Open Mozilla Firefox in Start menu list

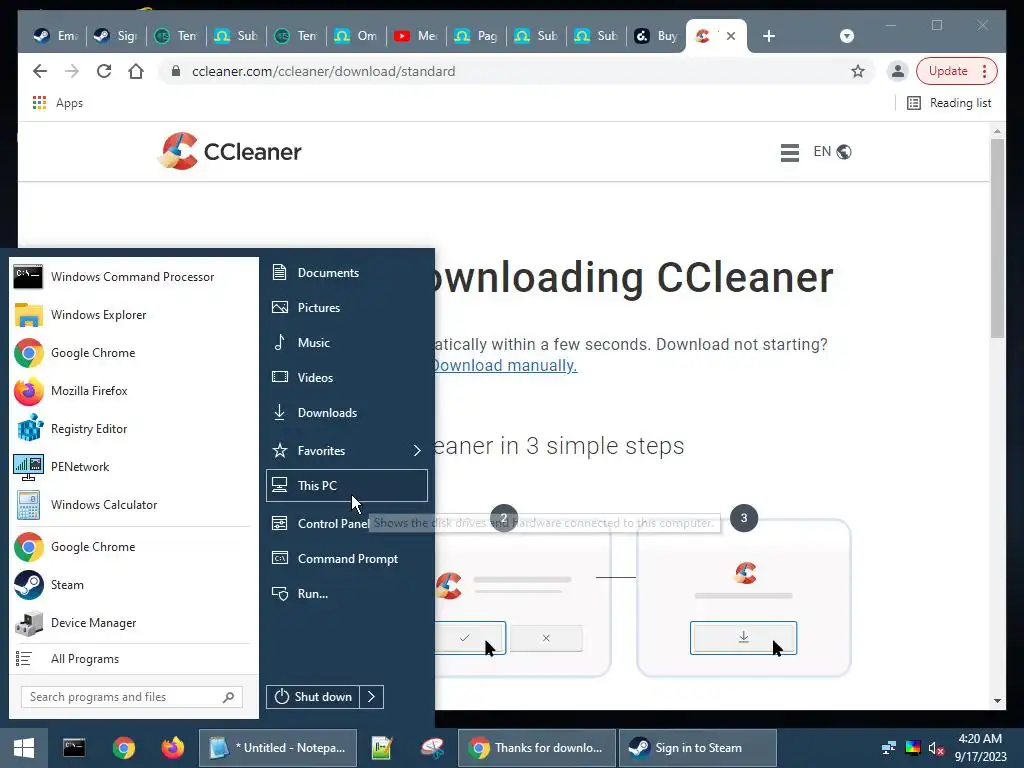click(131, 391)
